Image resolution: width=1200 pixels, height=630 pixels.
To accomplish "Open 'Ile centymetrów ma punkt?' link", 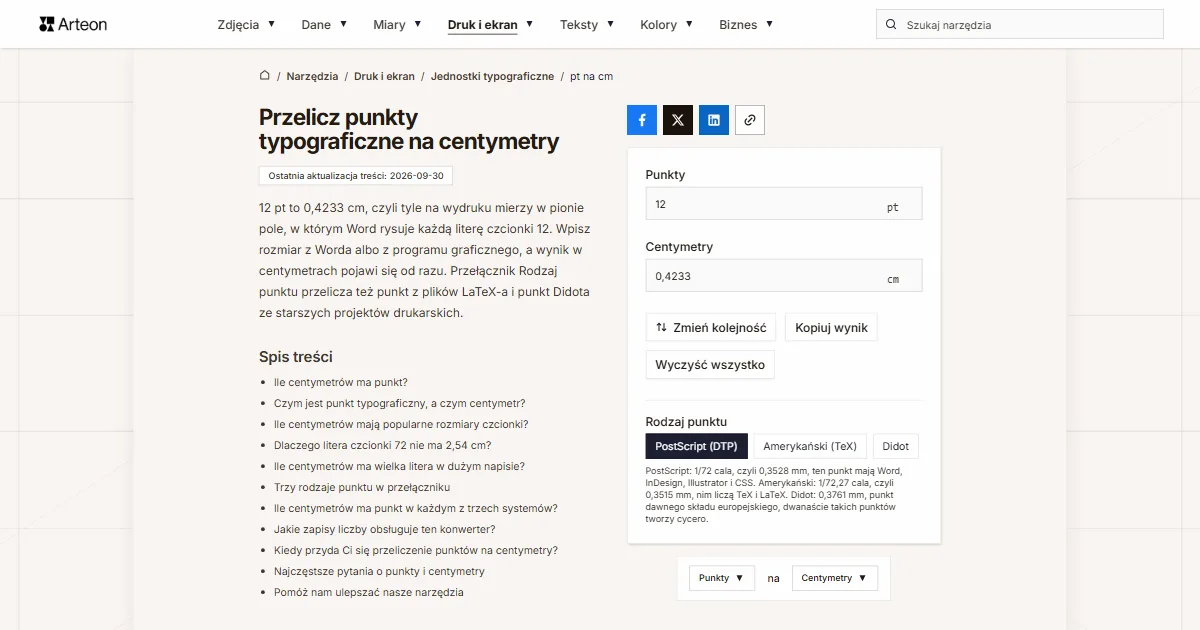I will (341, 382).
